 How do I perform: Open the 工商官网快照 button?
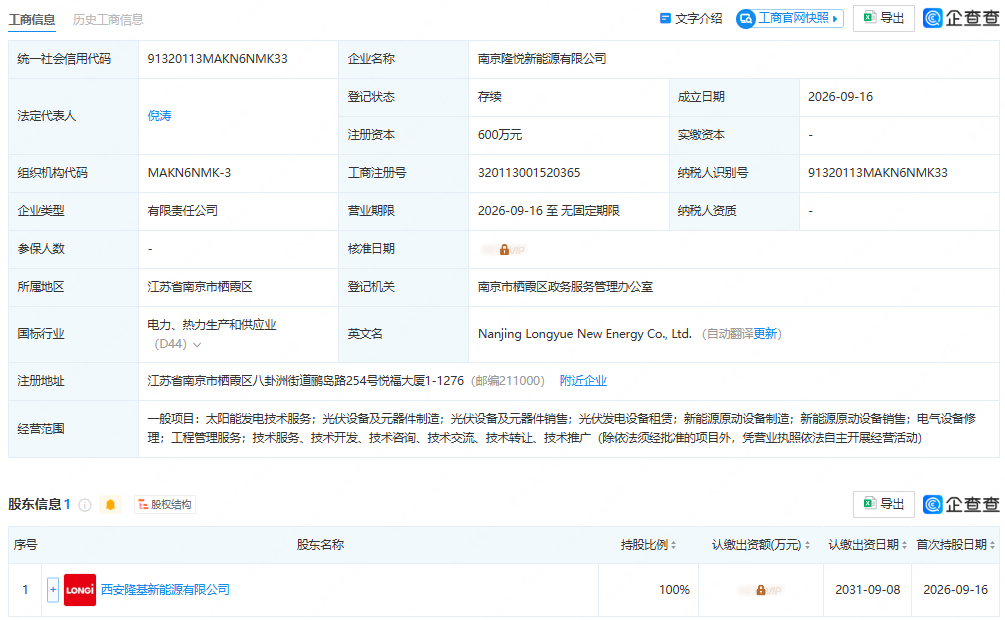coord(790,19)
